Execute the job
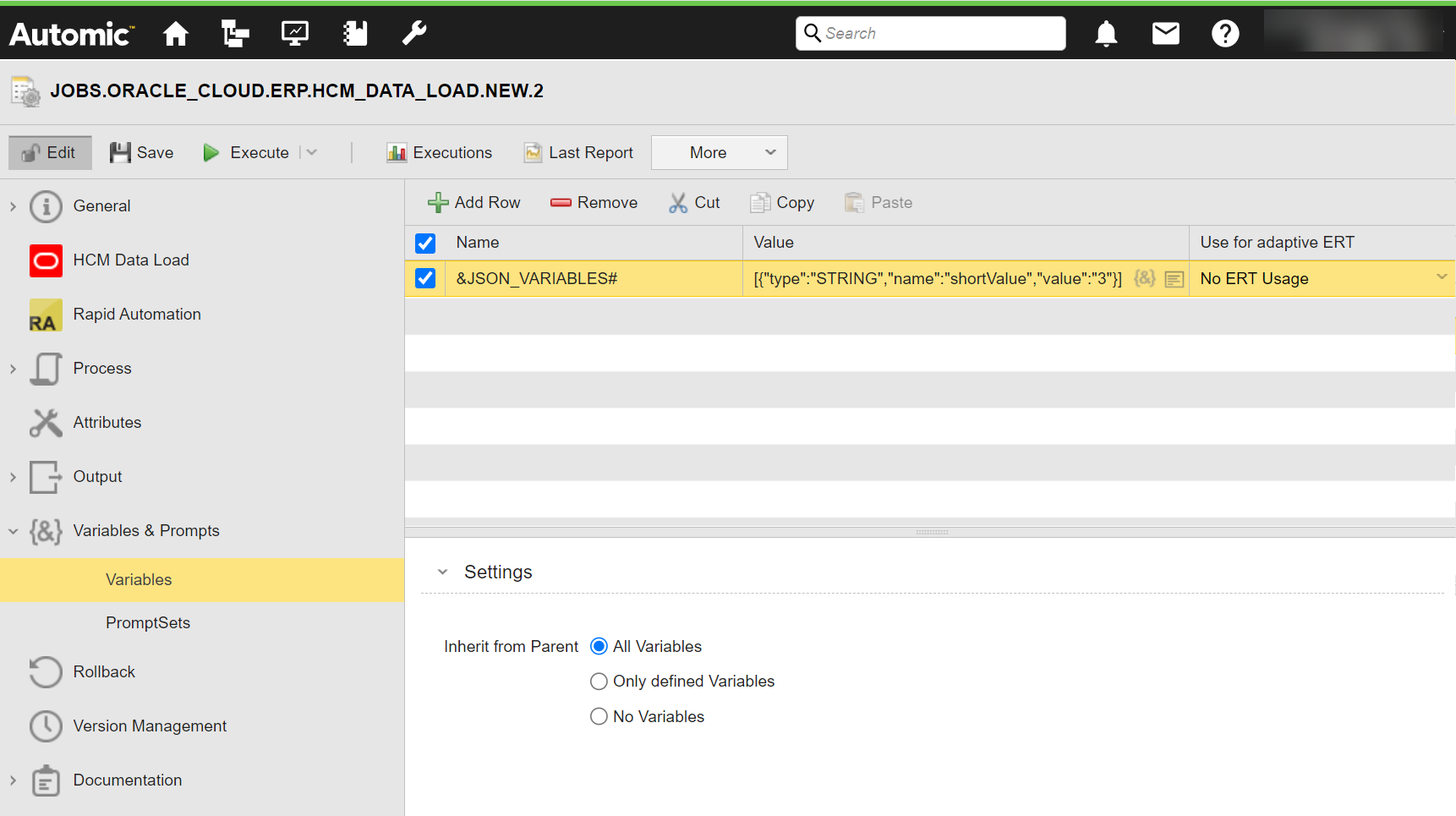 coord(247,153)
